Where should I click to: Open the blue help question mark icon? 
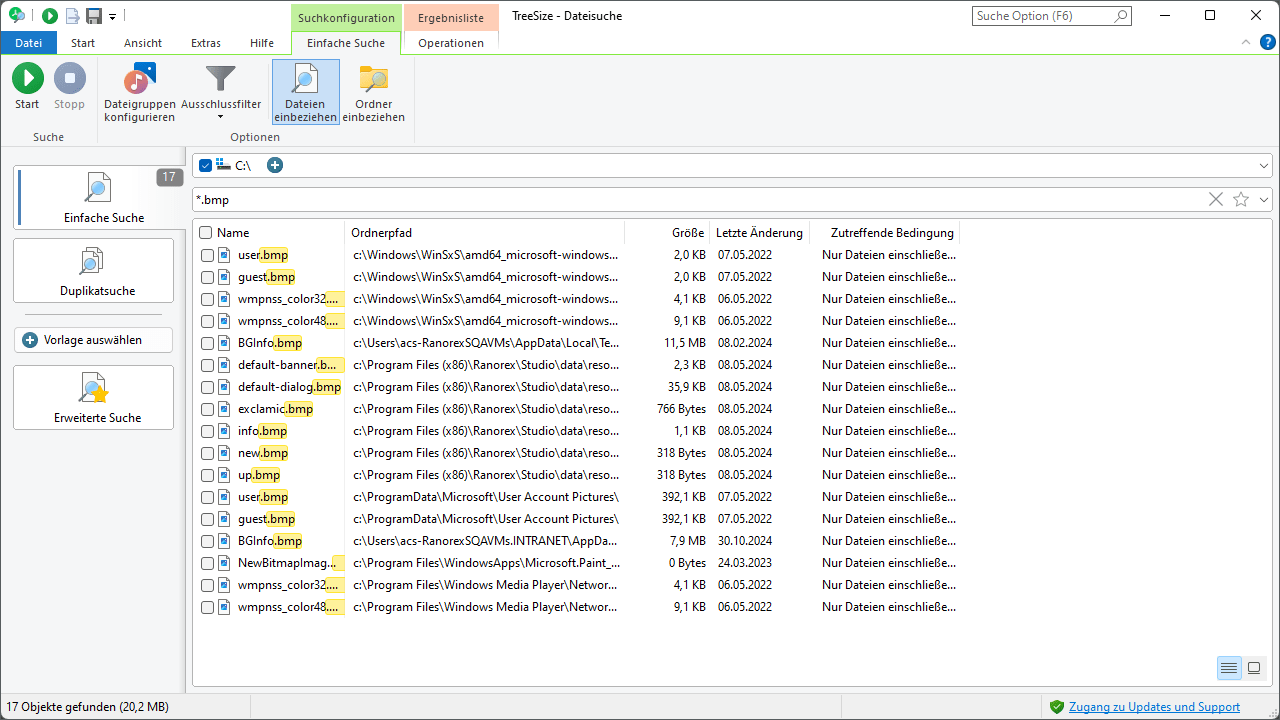[x=1267, y=42]
